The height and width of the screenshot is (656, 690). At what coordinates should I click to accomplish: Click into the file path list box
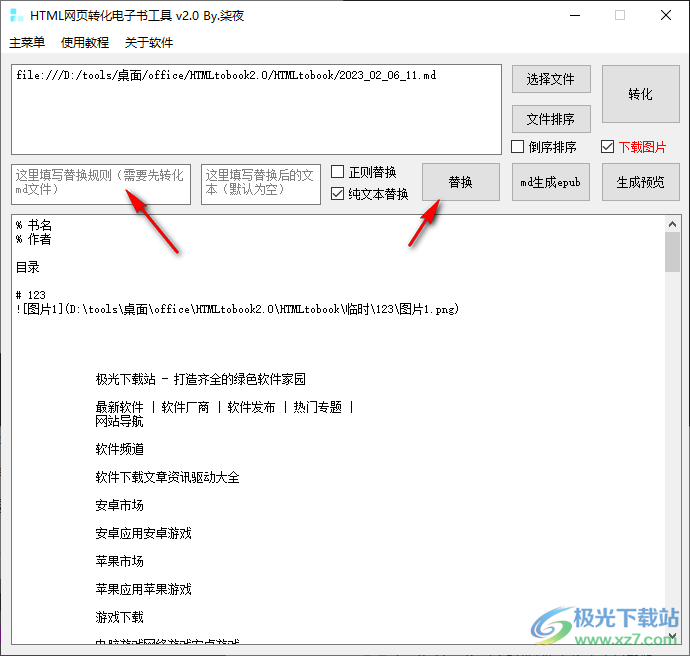[256, 110]
